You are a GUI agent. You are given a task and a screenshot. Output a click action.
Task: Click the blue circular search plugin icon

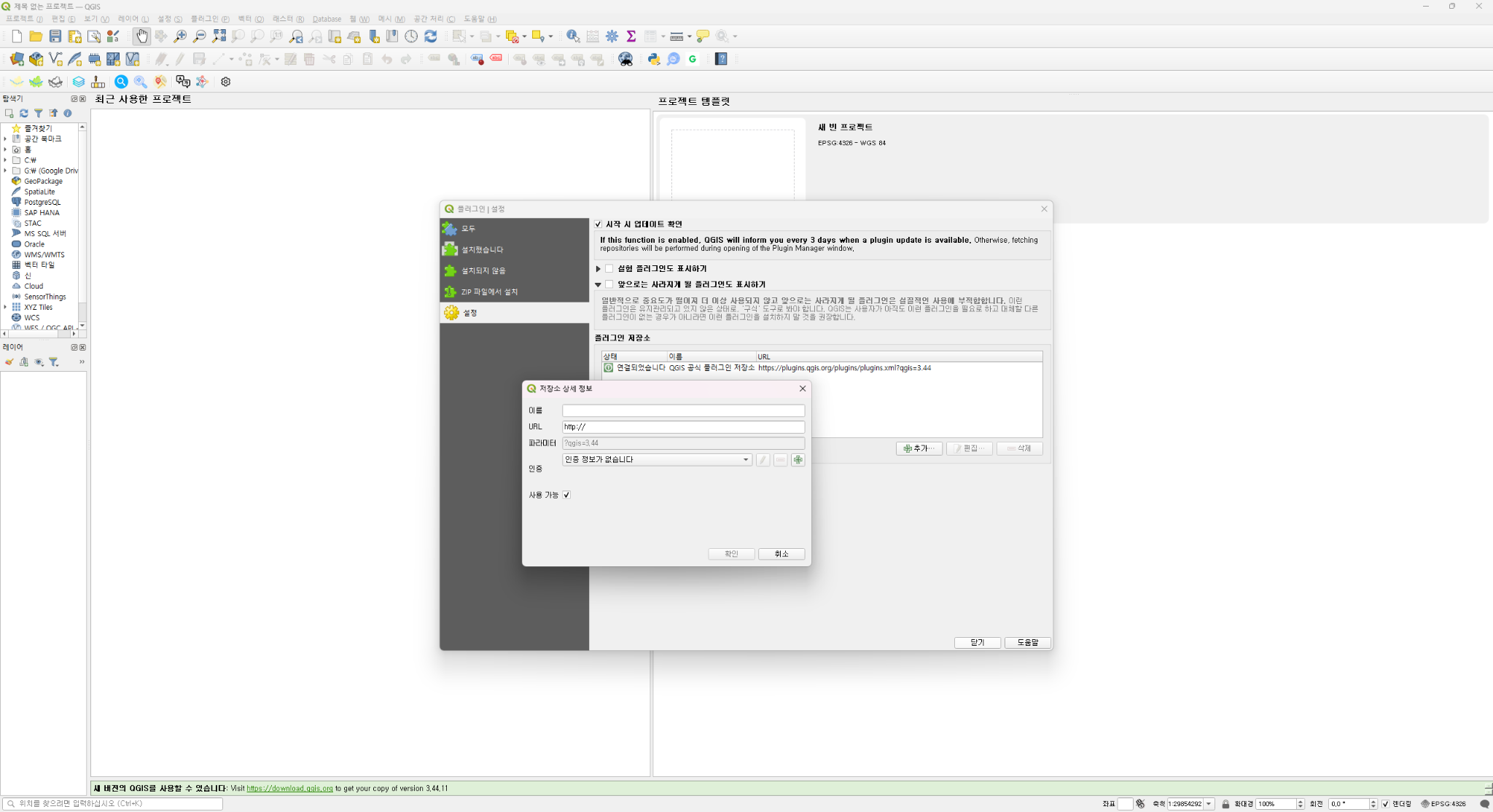(x=121, y=82)
